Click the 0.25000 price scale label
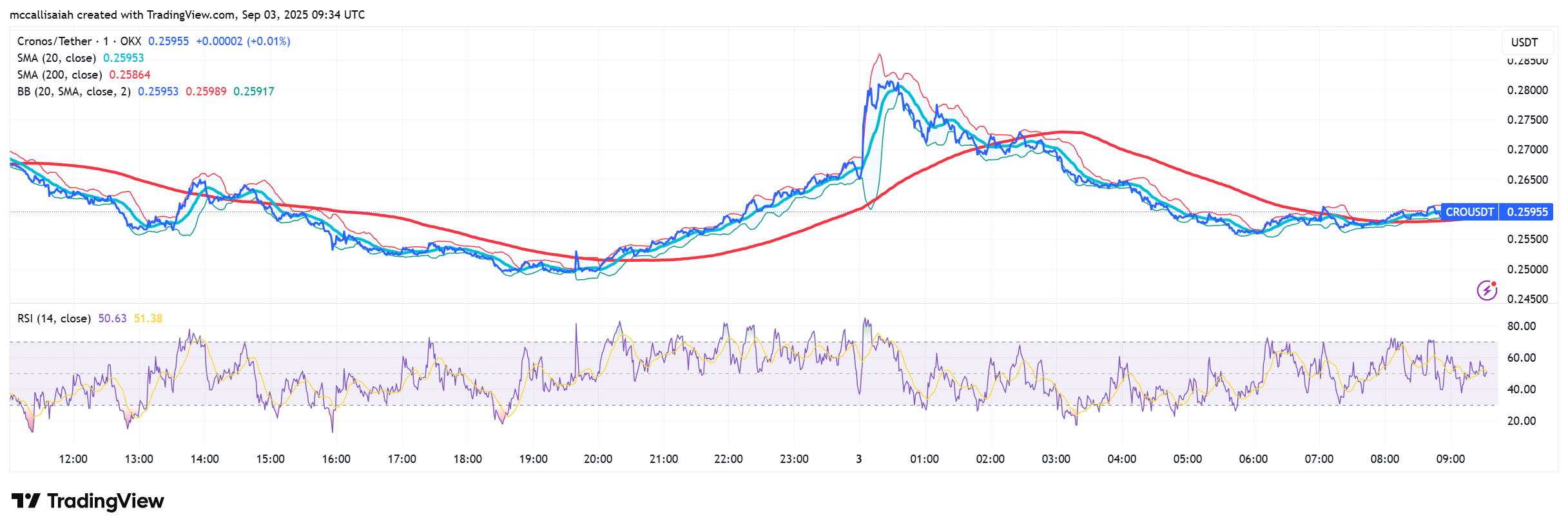This screenshot has height=530, width=1568. tap(1527, 270)
